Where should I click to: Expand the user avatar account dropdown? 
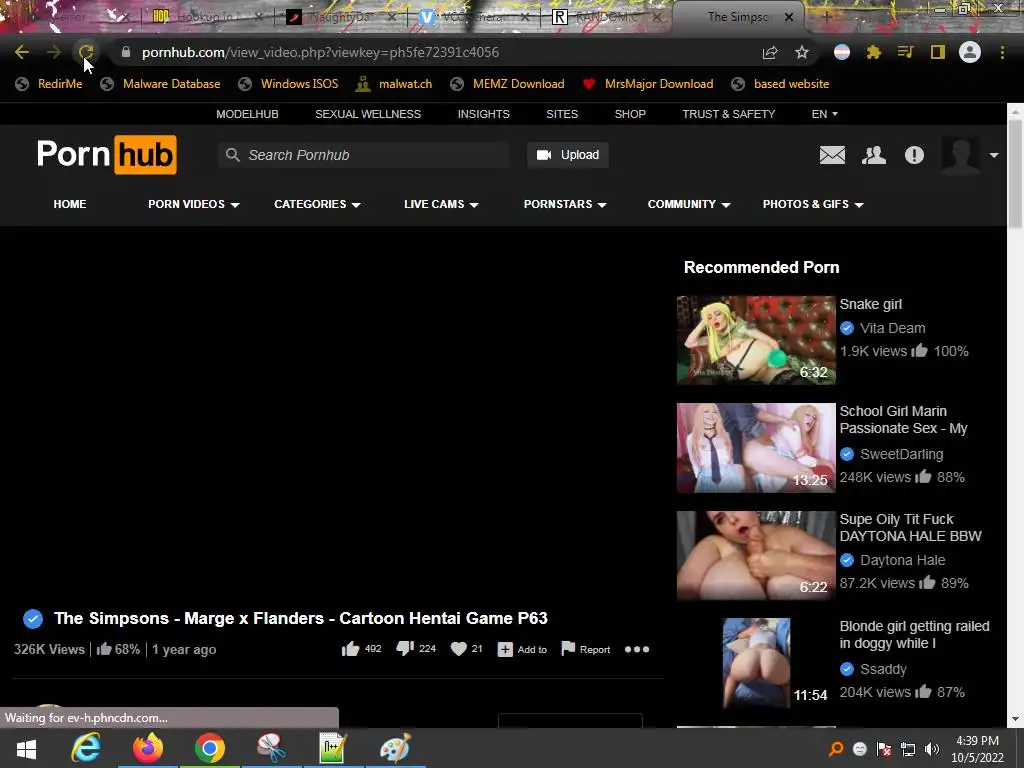(994, 155)
